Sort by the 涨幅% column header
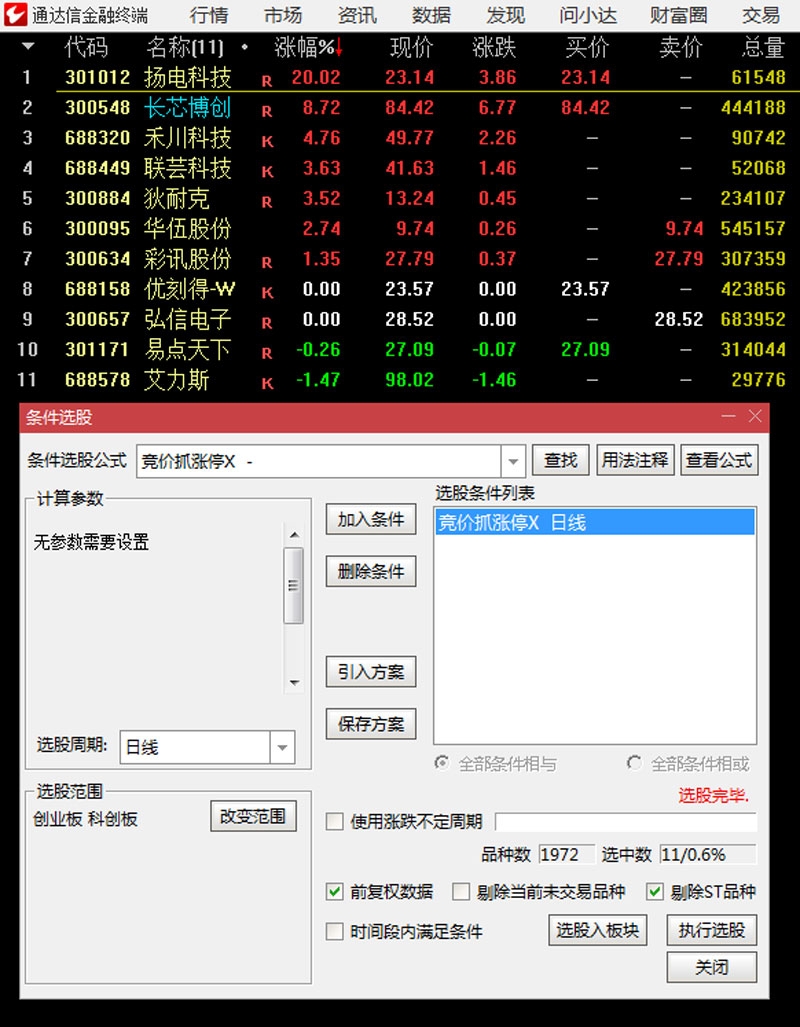 click(308, 47)
